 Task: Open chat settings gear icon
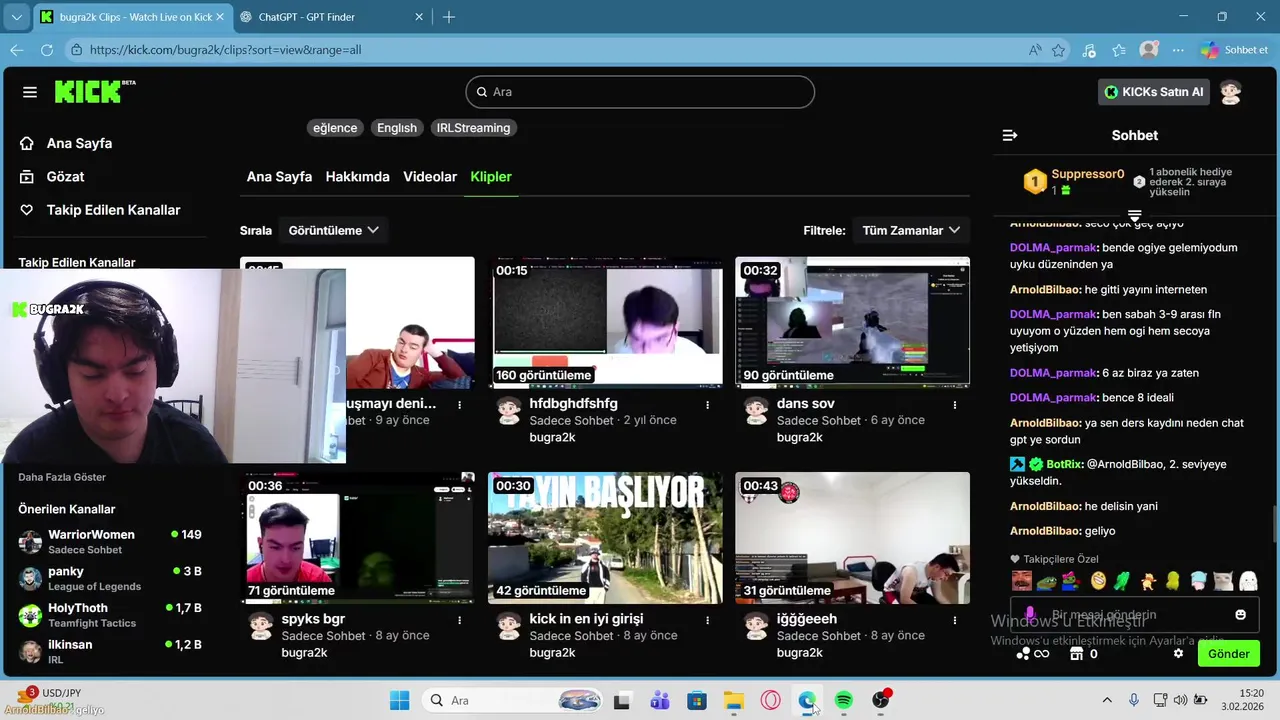click(1179, 654)
